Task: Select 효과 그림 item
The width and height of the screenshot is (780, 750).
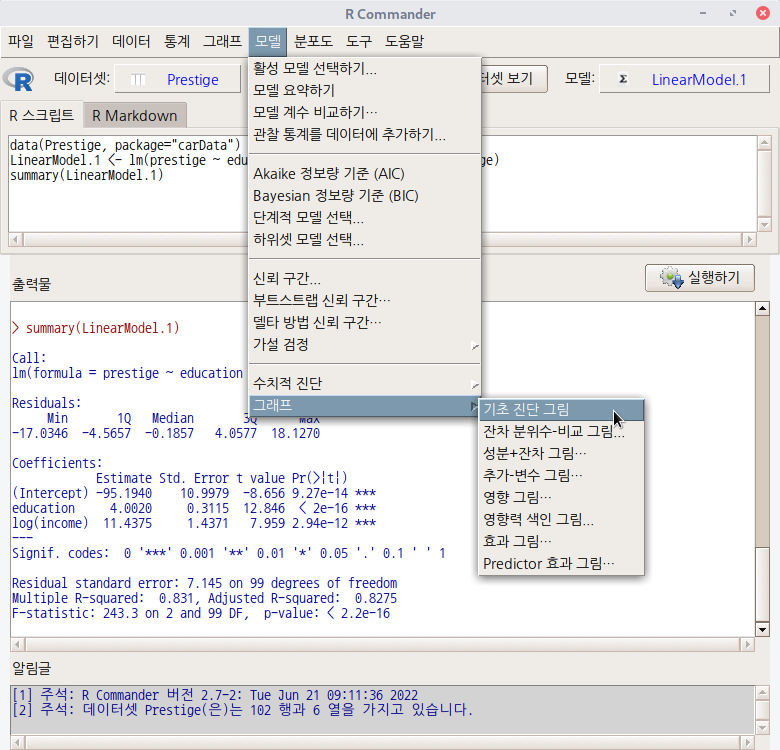Action: (x=561, y=541)
